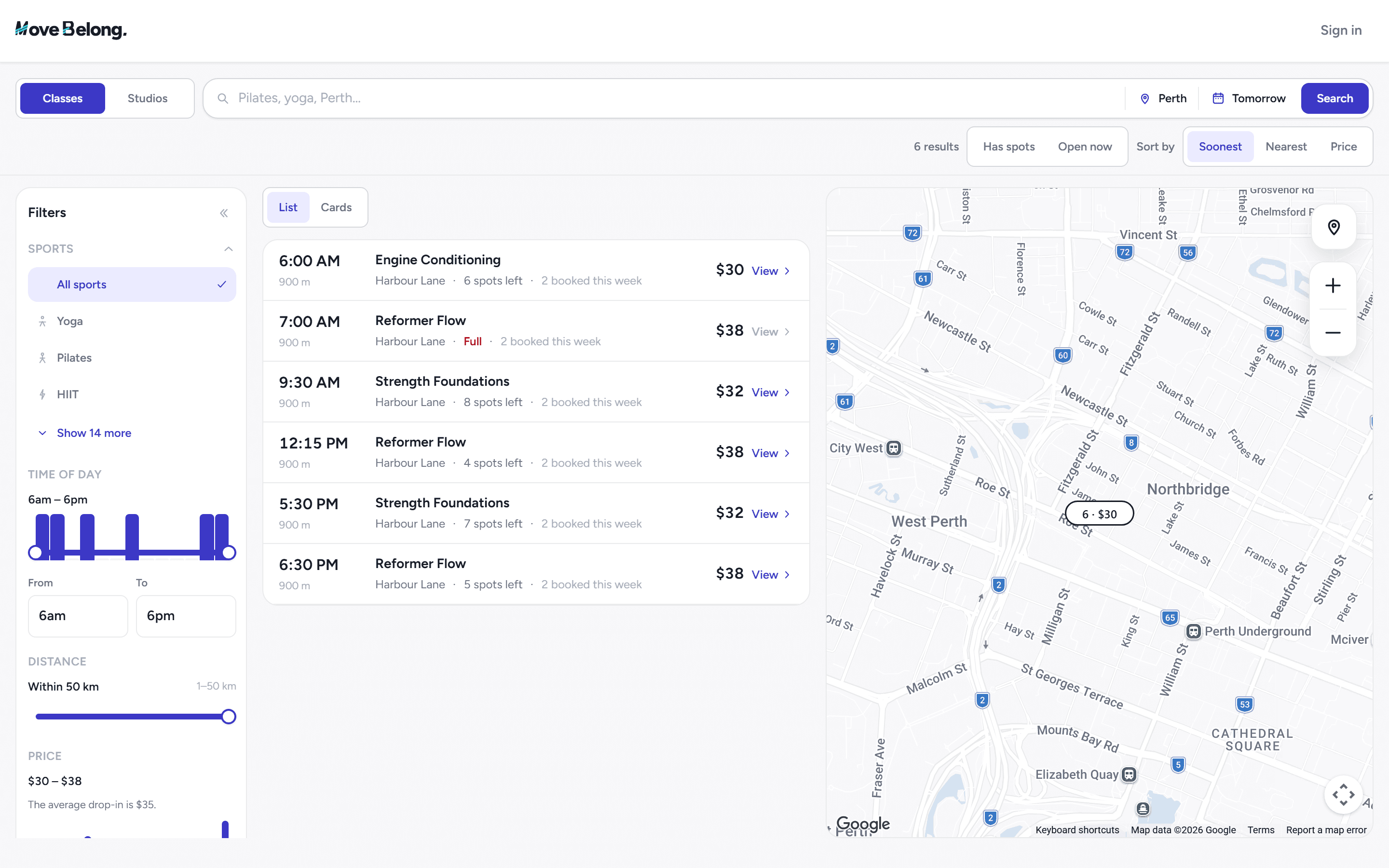The width and height of the screenshot is (1389, 868).
Task: Click the search magnifier icon
Action: coord(223,98)
